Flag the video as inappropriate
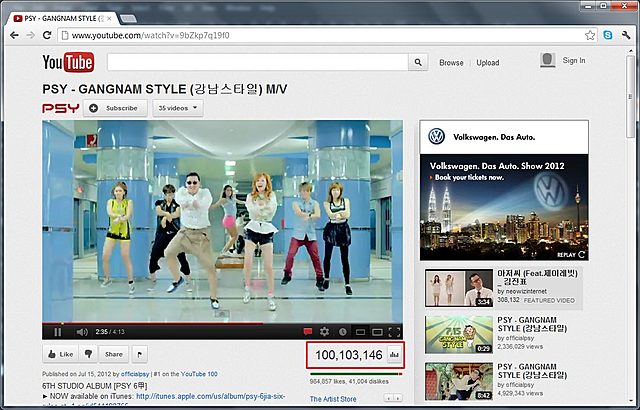The height and width of the screenshot is (410, 640). (140, 354)
